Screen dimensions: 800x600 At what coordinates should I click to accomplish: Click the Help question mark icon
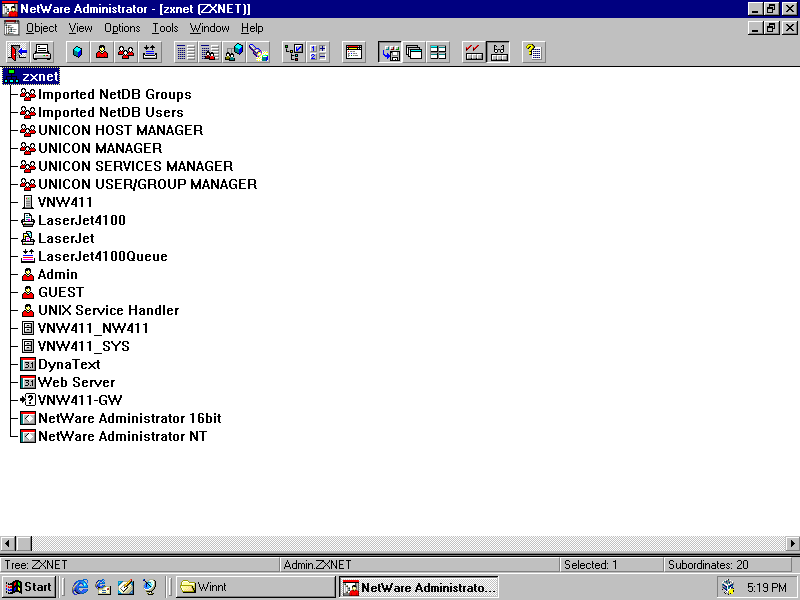534,52
